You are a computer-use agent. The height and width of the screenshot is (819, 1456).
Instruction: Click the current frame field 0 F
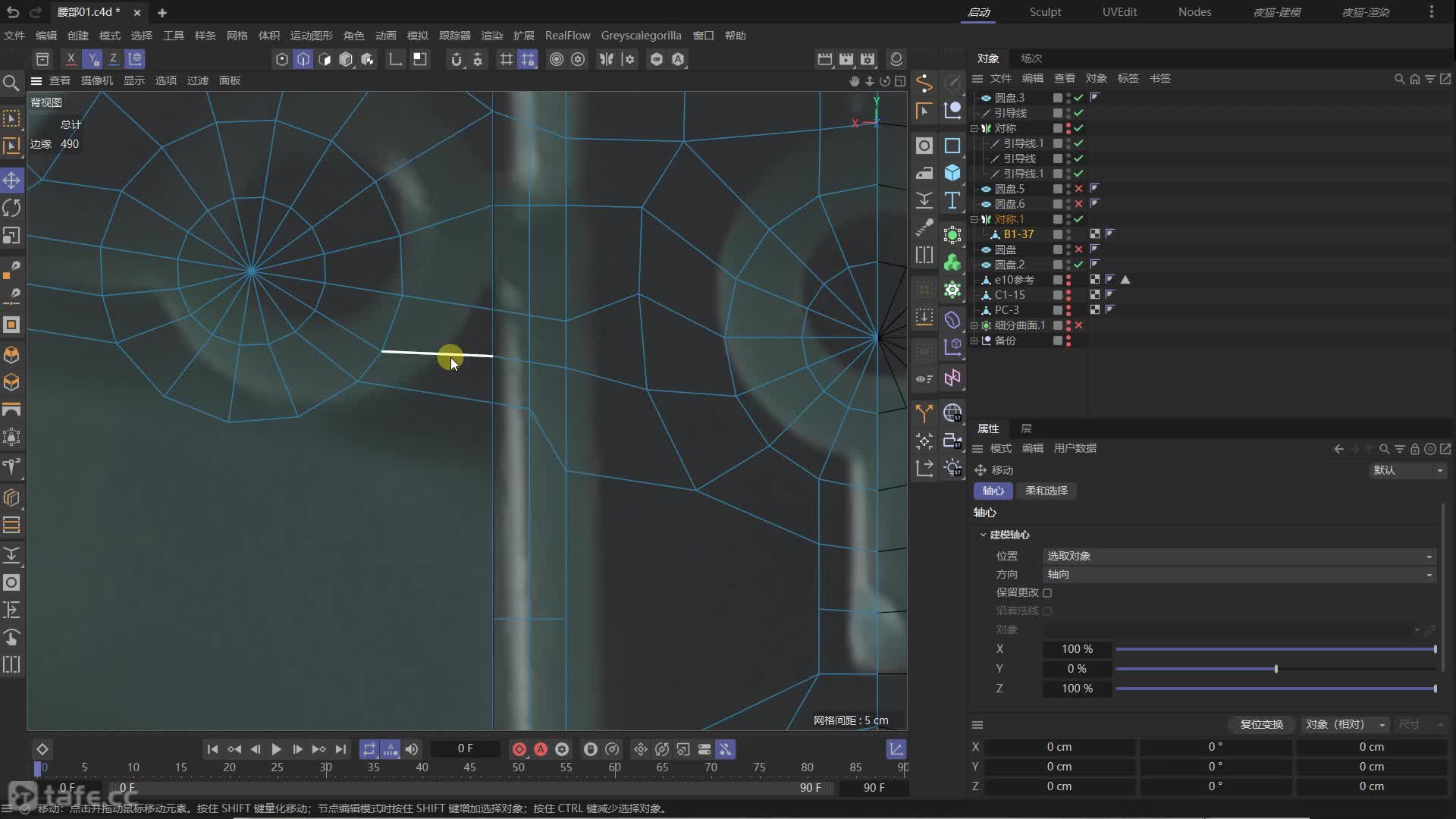(465, 749)
